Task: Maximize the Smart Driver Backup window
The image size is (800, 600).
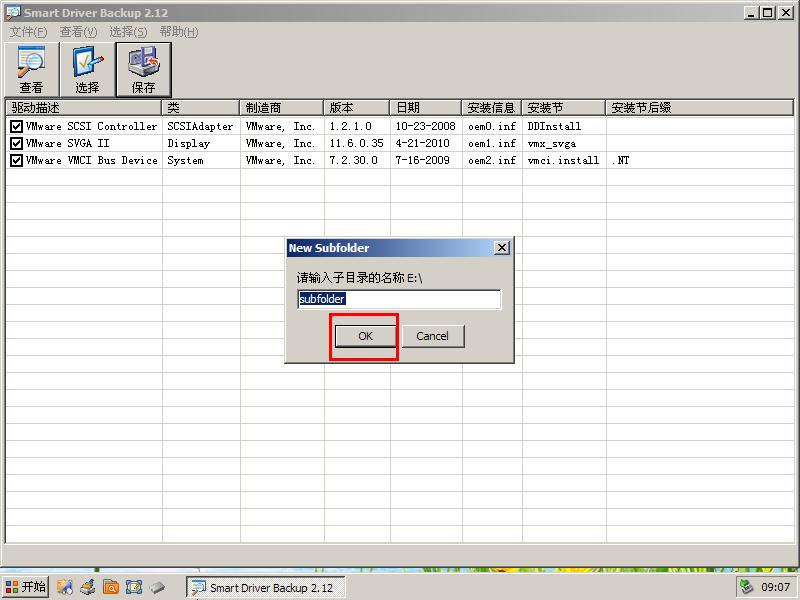Action: click(767, 13)
